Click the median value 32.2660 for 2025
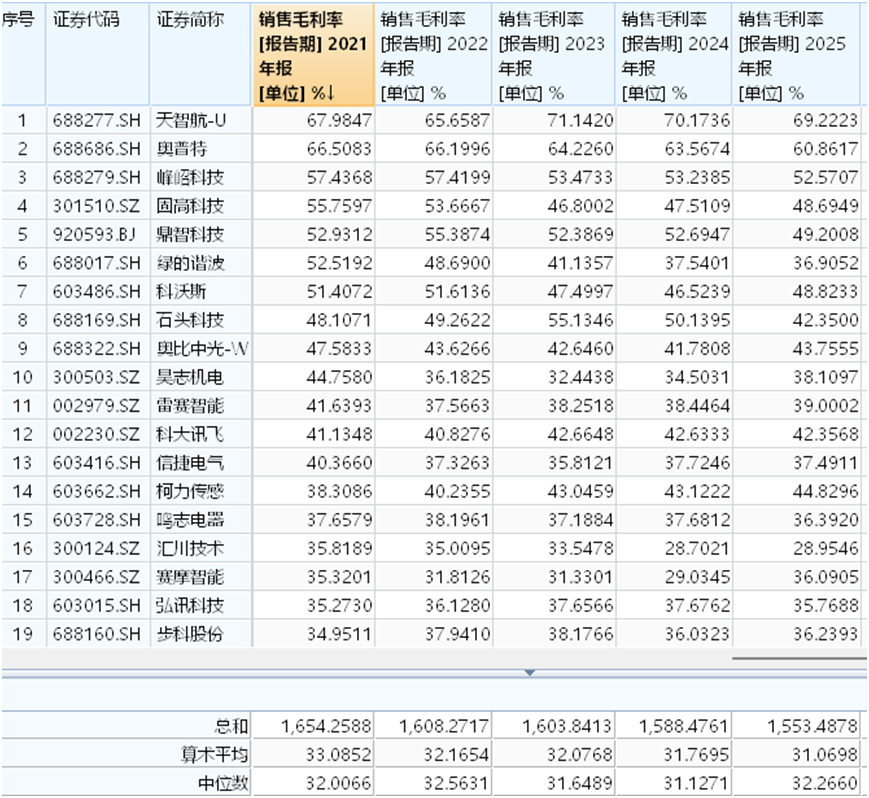Viewport: 869px width, 798px height. pyautogui.click(x=825, y=783)
